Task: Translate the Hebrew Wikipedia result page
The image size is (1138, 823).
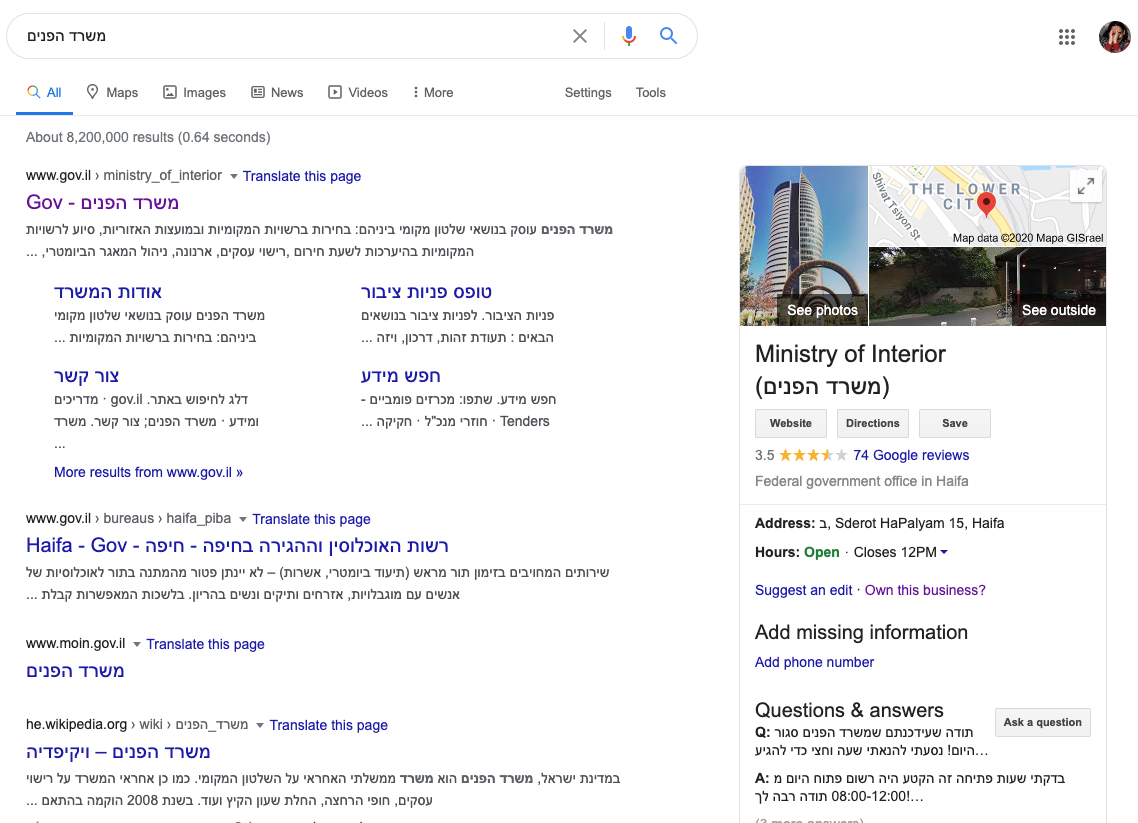Action: coord(329,726)
